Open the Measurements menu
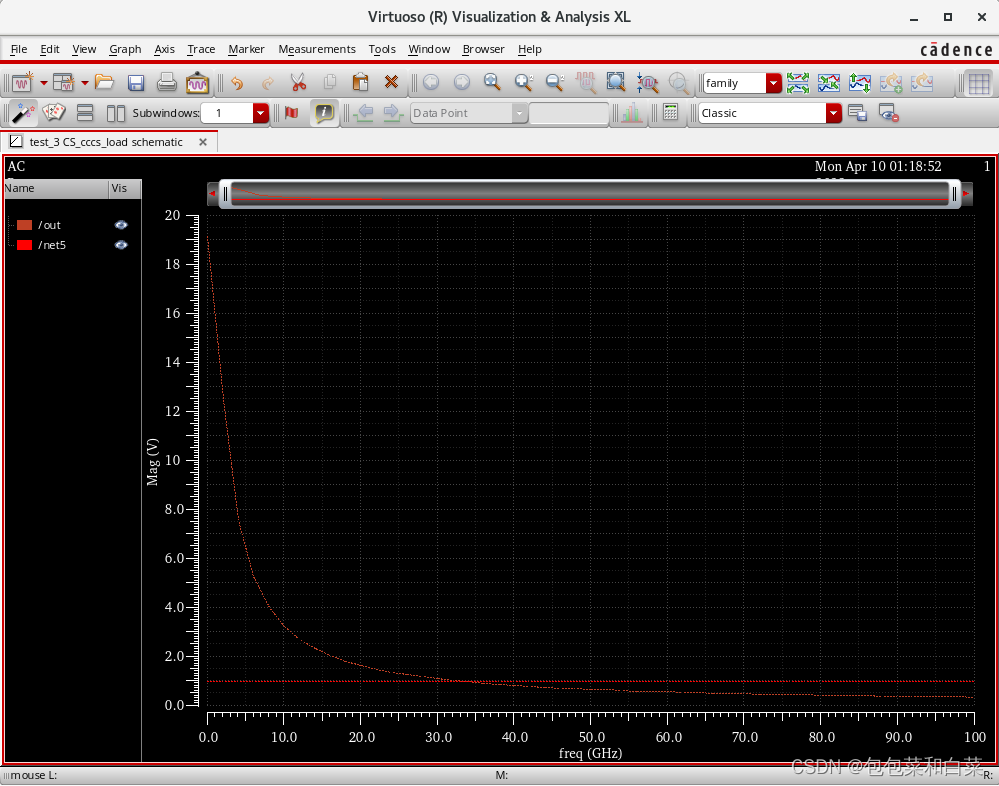Screen dimensions: 999x786 pos(317,49)
